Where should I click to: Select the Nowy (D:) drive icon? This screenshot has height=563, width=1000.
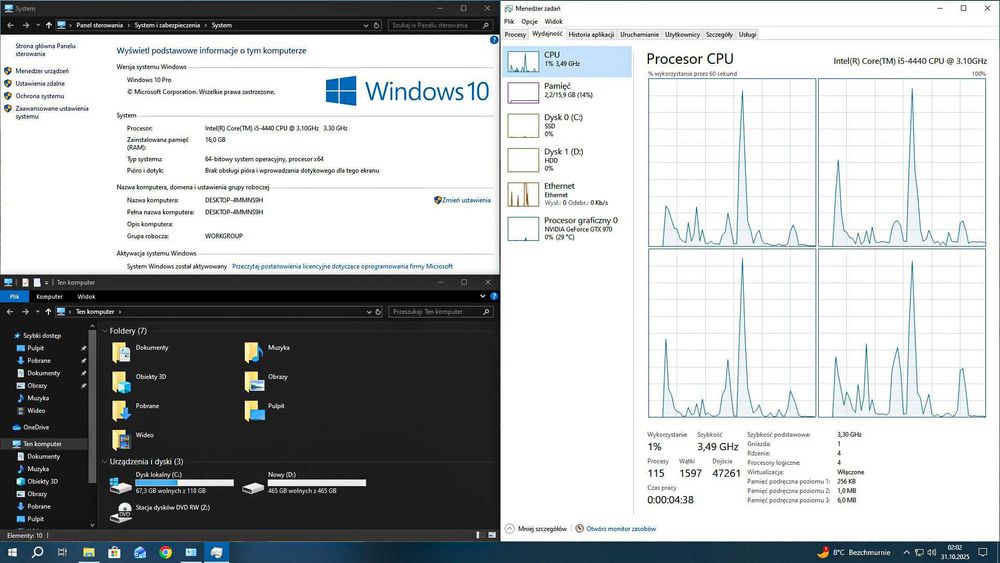click(x=253, y=487)
